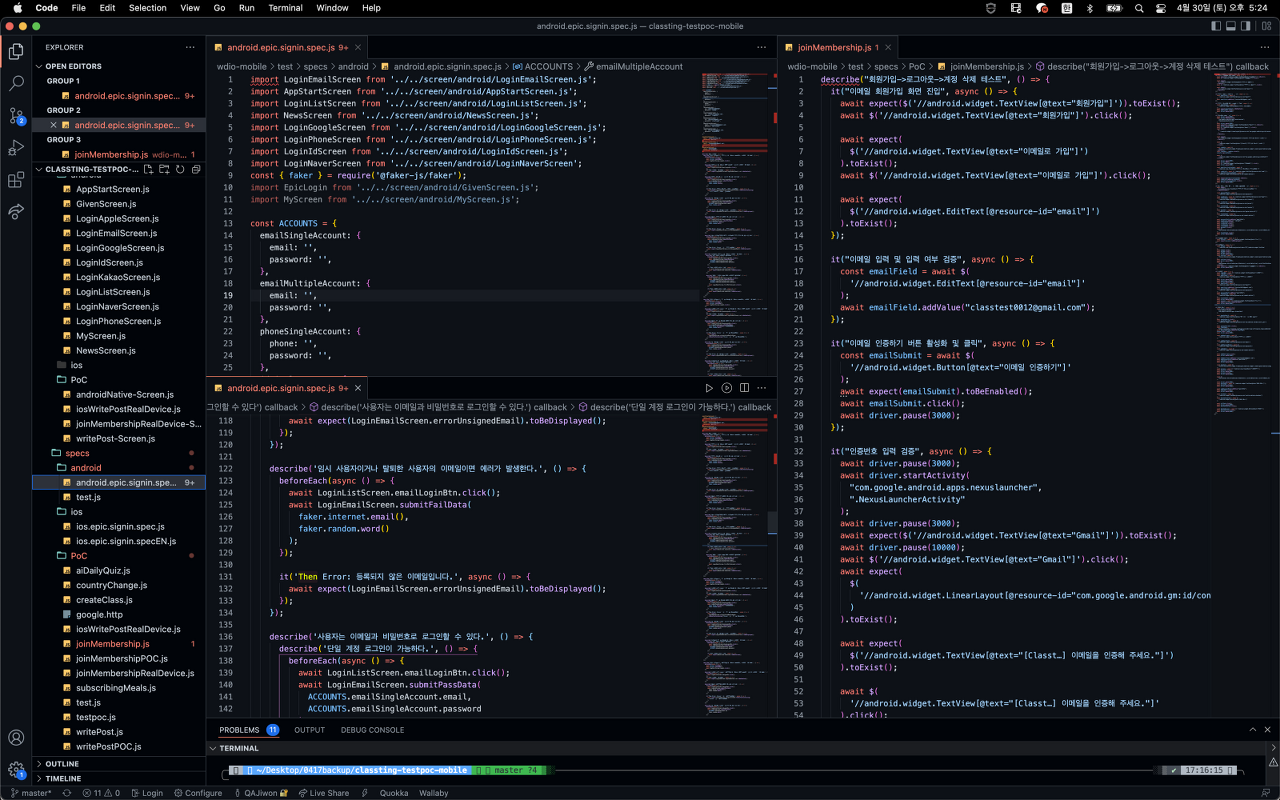Toggle the primary side bar visibility
The image size is (1280, 800).
1216,26
